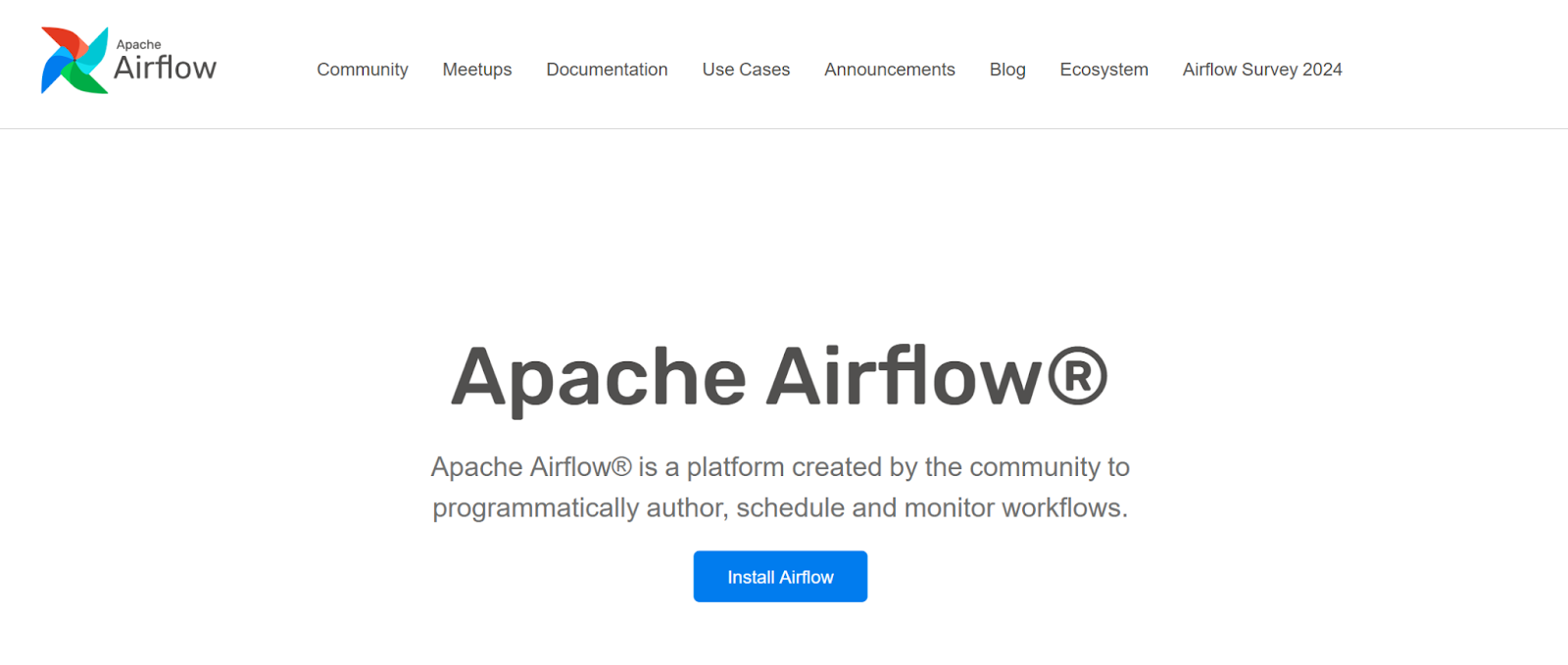Go to the Meetups page
This screenshot has width=1568, height=665.
tap(477, 70)
